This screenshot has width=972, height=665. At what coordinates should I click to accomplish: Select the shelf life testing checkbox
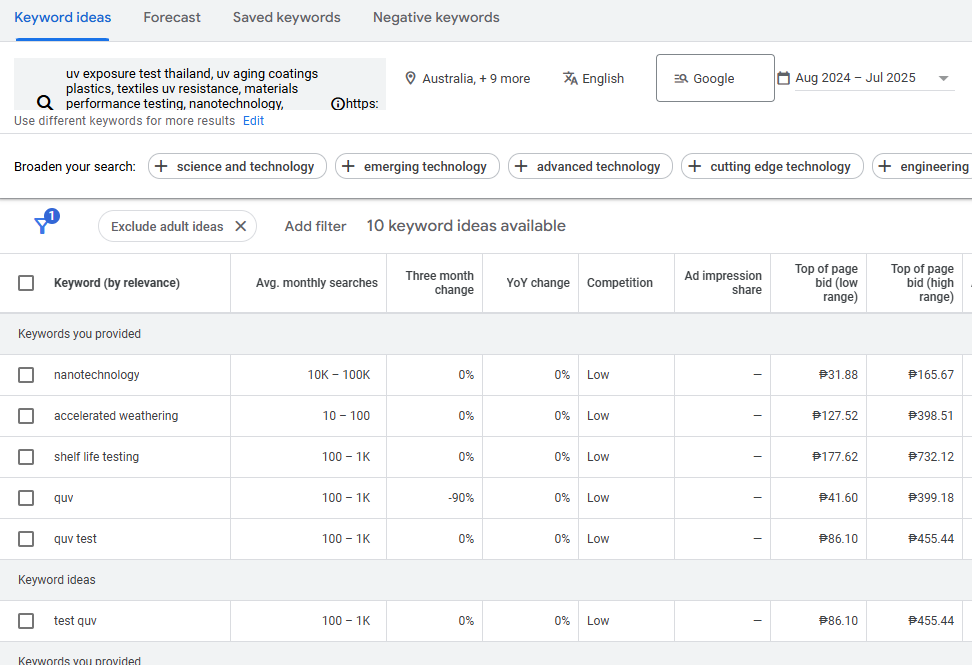26,457
